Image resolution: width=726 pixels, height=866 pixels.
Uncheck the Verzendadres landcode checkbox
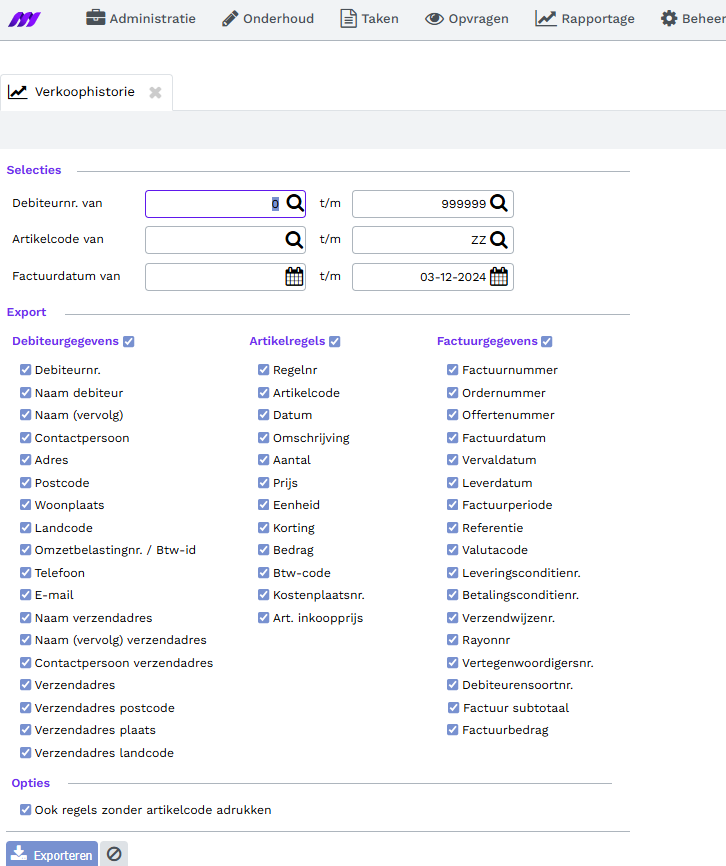pyautogui.click(x=25, y=752)
